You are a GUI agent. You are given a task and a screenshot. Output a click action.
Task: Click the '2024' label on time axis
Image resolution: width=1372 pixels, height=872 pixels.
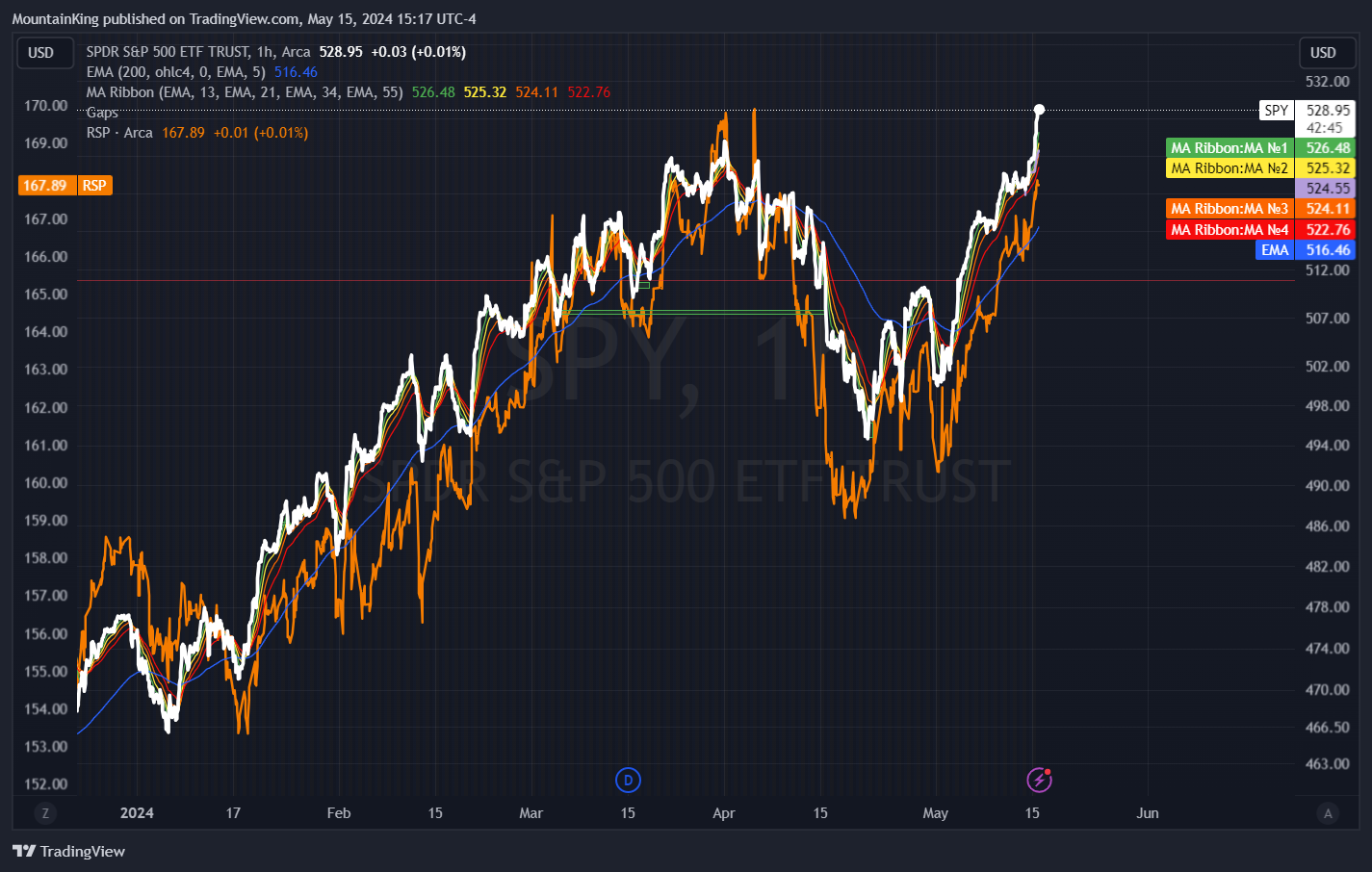[x=137, y=813]
